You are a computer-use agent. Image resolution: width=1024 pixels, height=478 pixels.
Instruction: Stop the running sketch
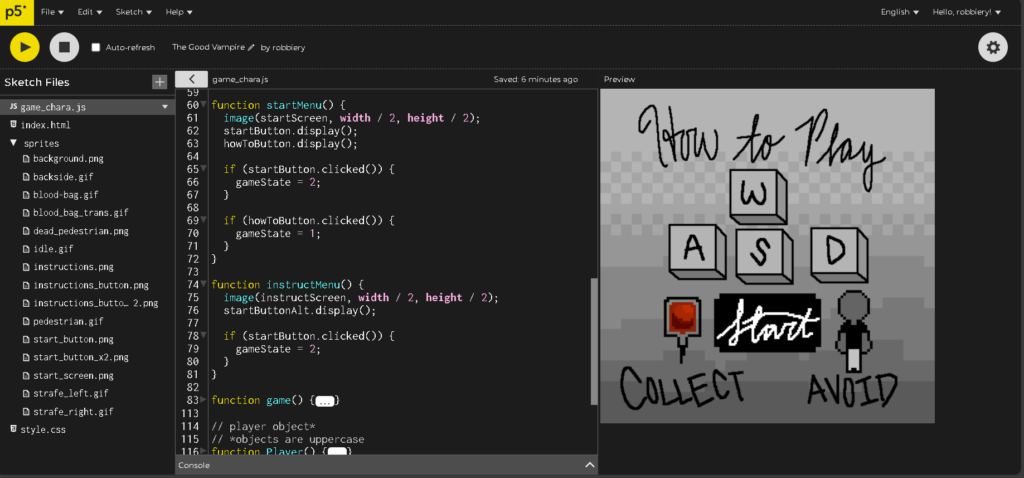(64, 47)
